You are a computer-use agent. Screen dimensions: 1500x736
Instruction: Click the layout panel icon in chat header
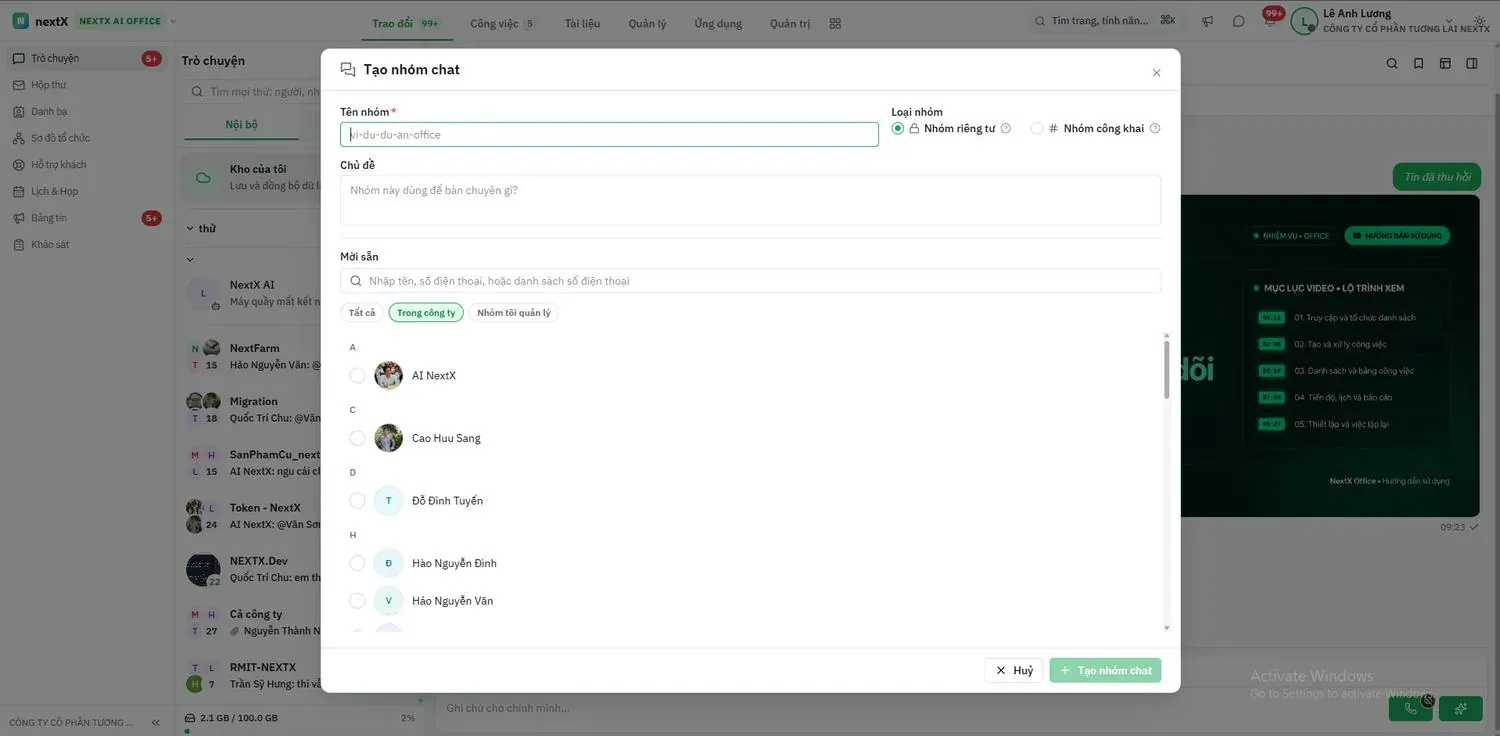tap(1445, 63)
